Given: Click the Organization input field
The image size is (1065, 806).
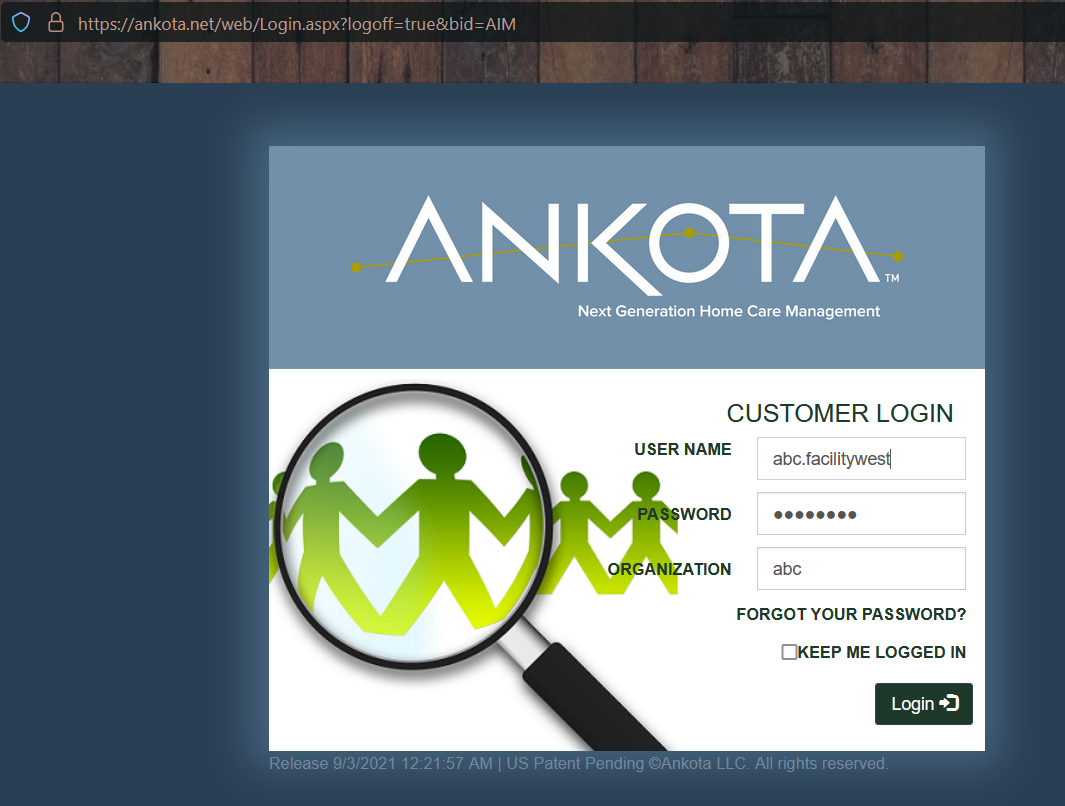Looking at the screenshot, I should point(861,568).
